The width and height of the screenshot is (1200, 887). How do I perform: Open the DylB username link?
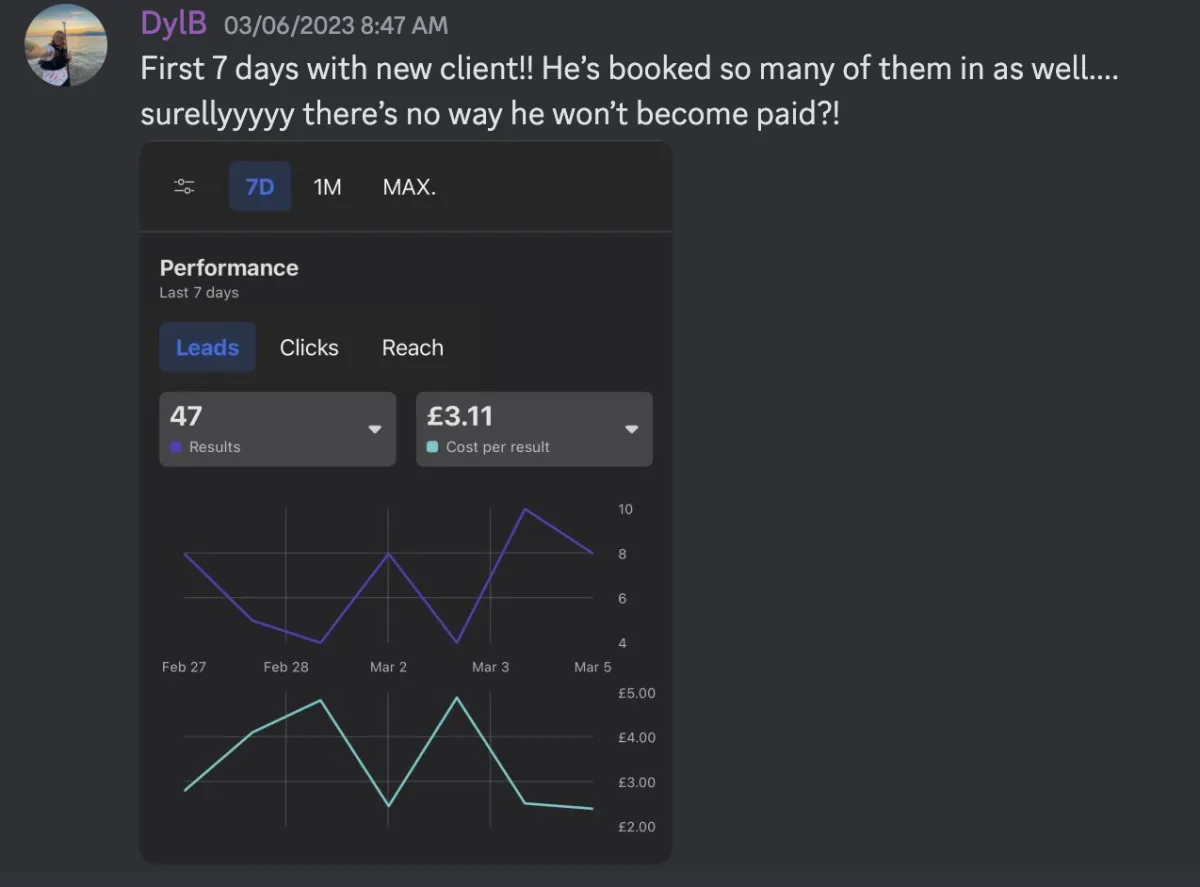click(174, 22)
